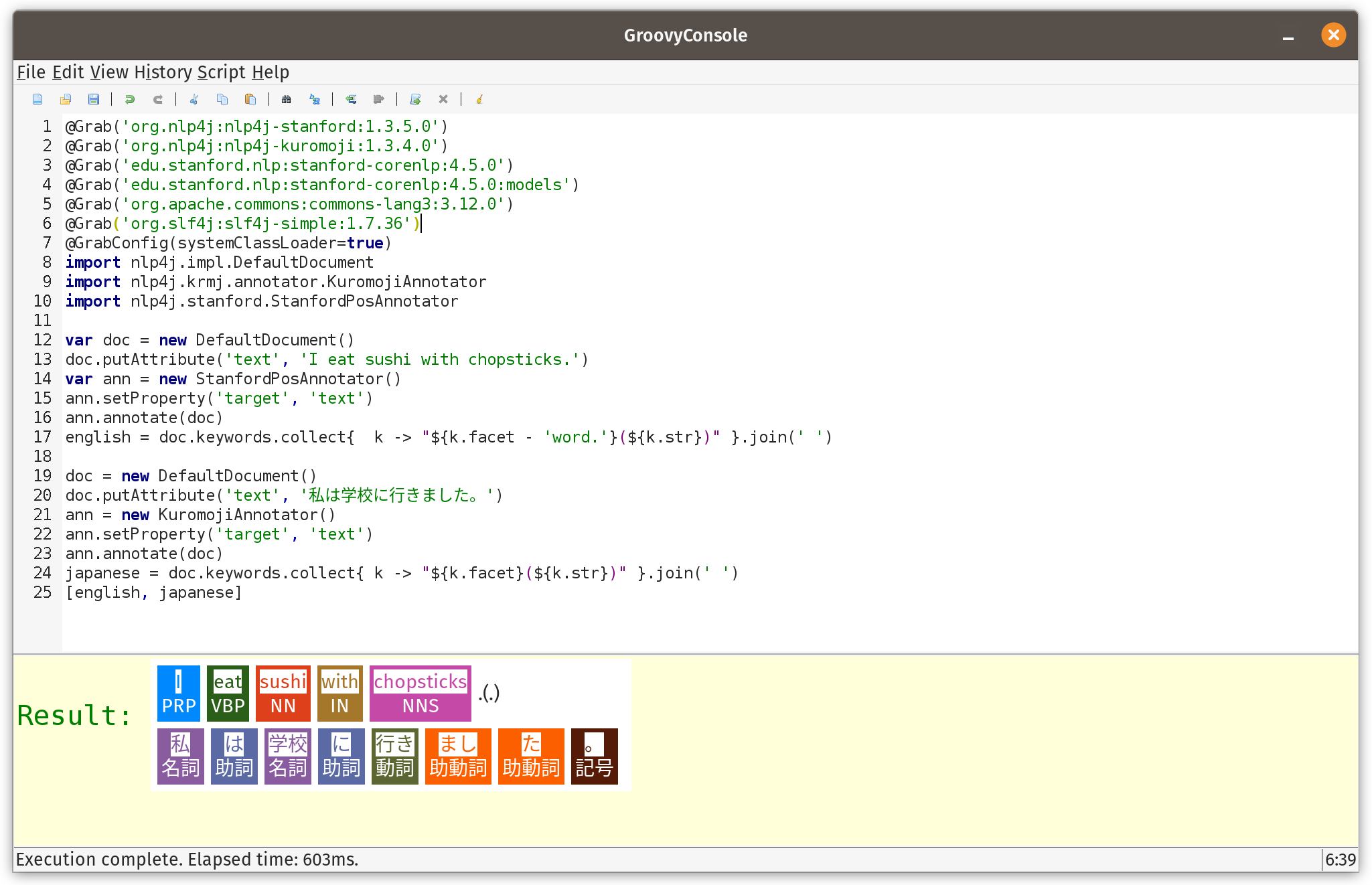
Task: Toggle the 私 名詞 result token
Action: pos(179,756)
